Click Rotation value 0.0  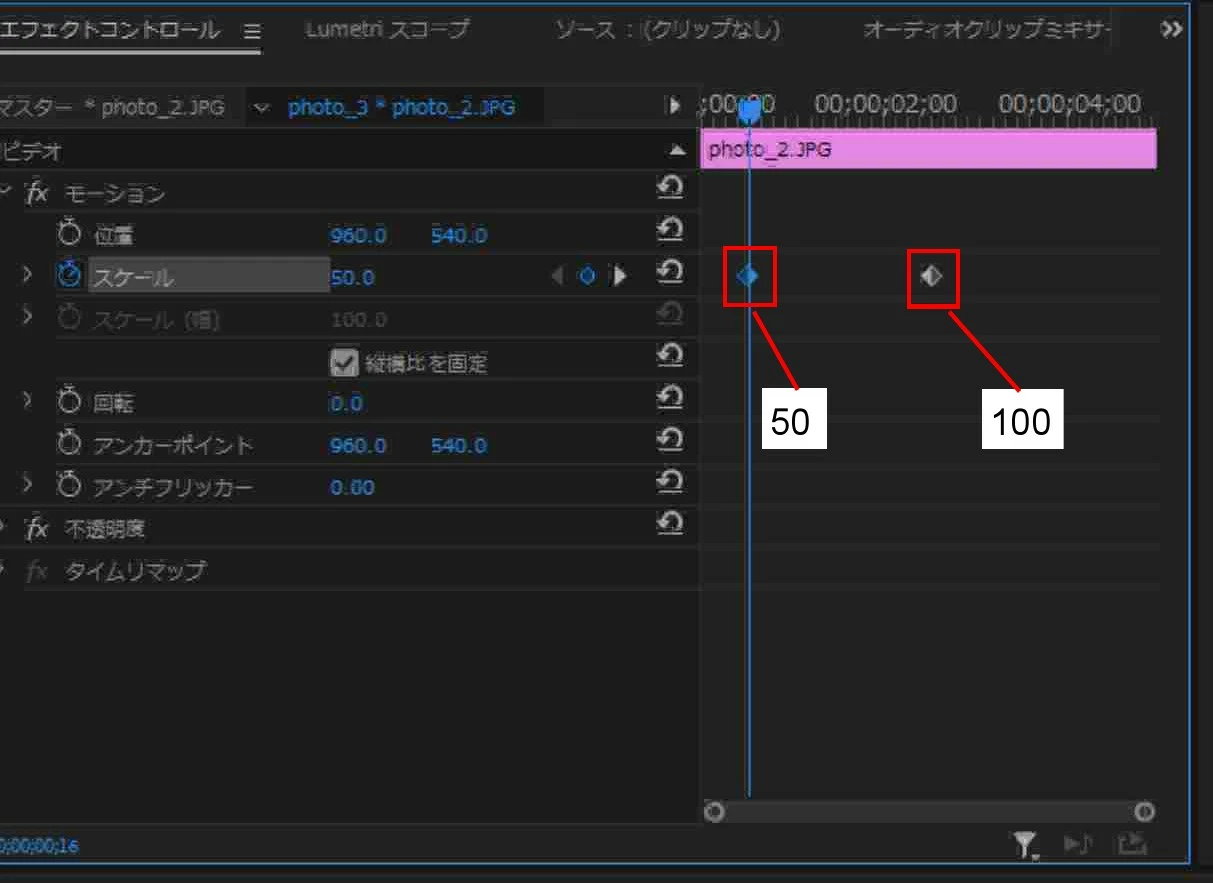click(346, 404)
